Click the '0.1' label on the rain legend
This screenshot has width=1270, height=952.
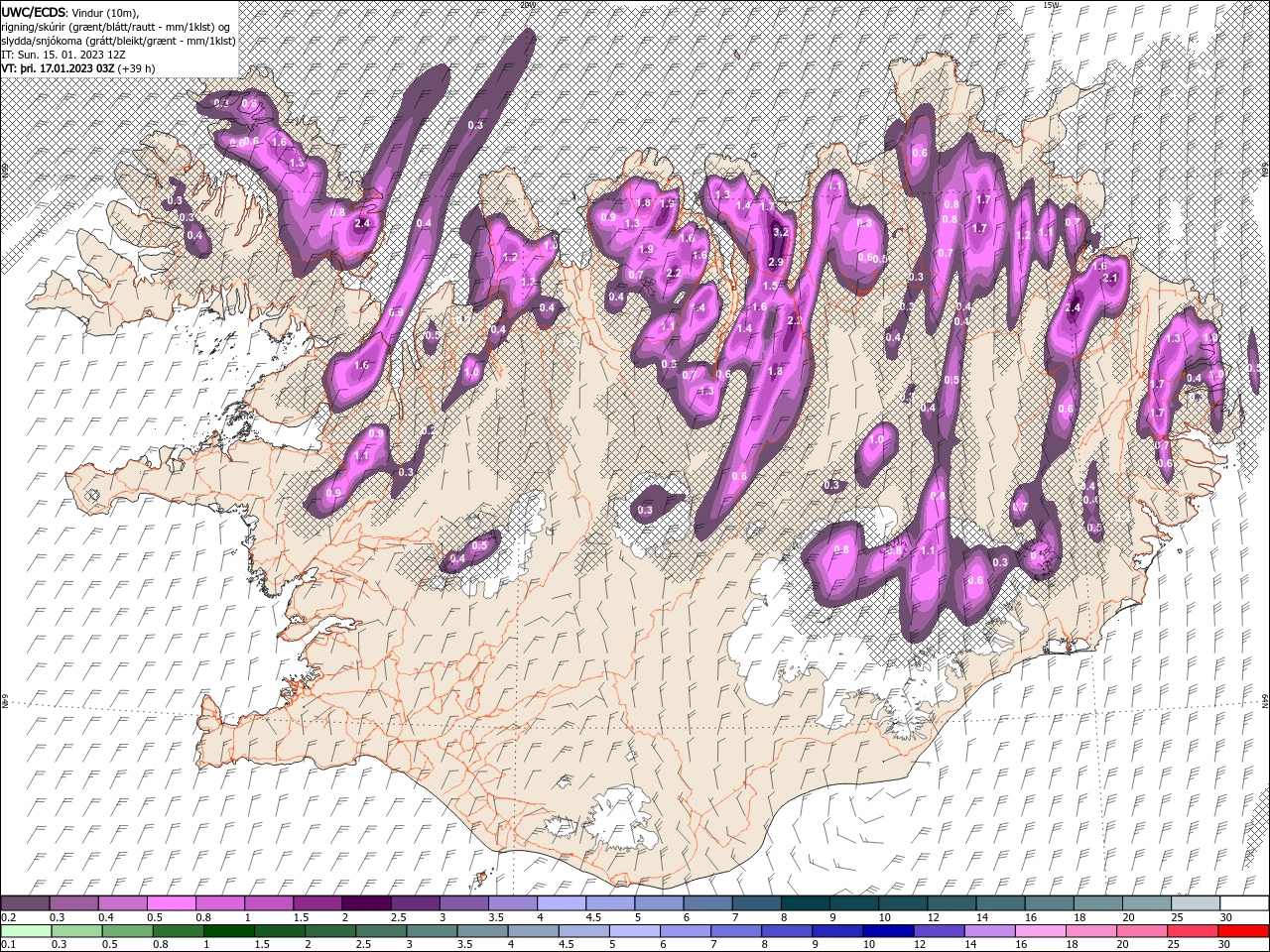click(x=8, y=945)
